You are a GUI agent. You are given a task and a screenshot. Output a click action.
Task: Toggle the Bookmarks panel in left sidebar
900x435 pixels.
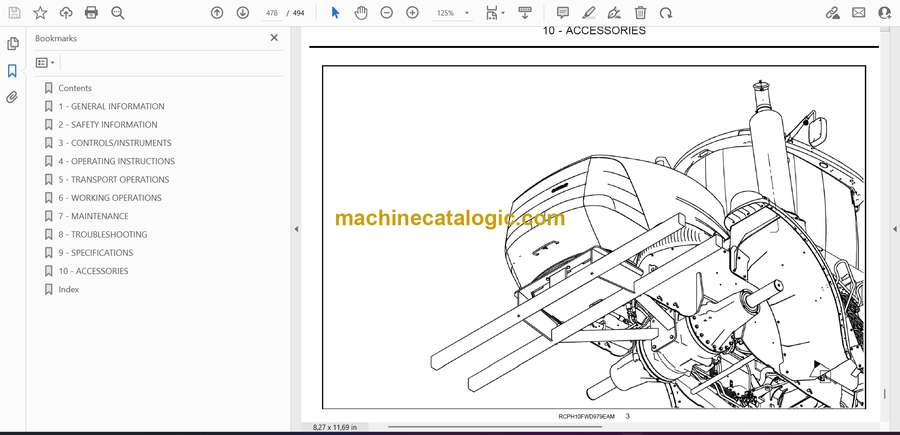tap(13, 71)
